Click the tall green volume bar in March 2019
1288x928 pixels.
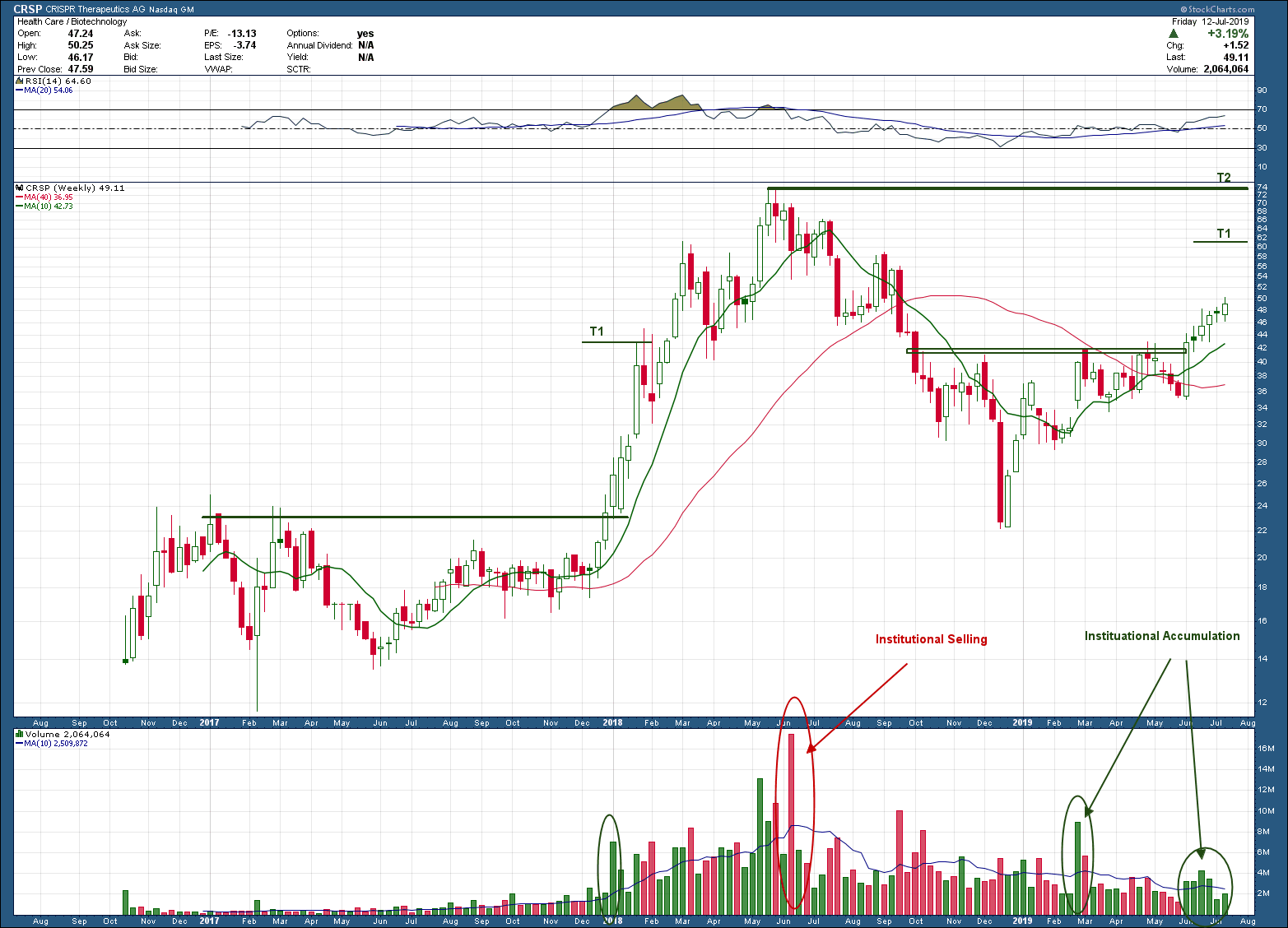coord(1077,868)
